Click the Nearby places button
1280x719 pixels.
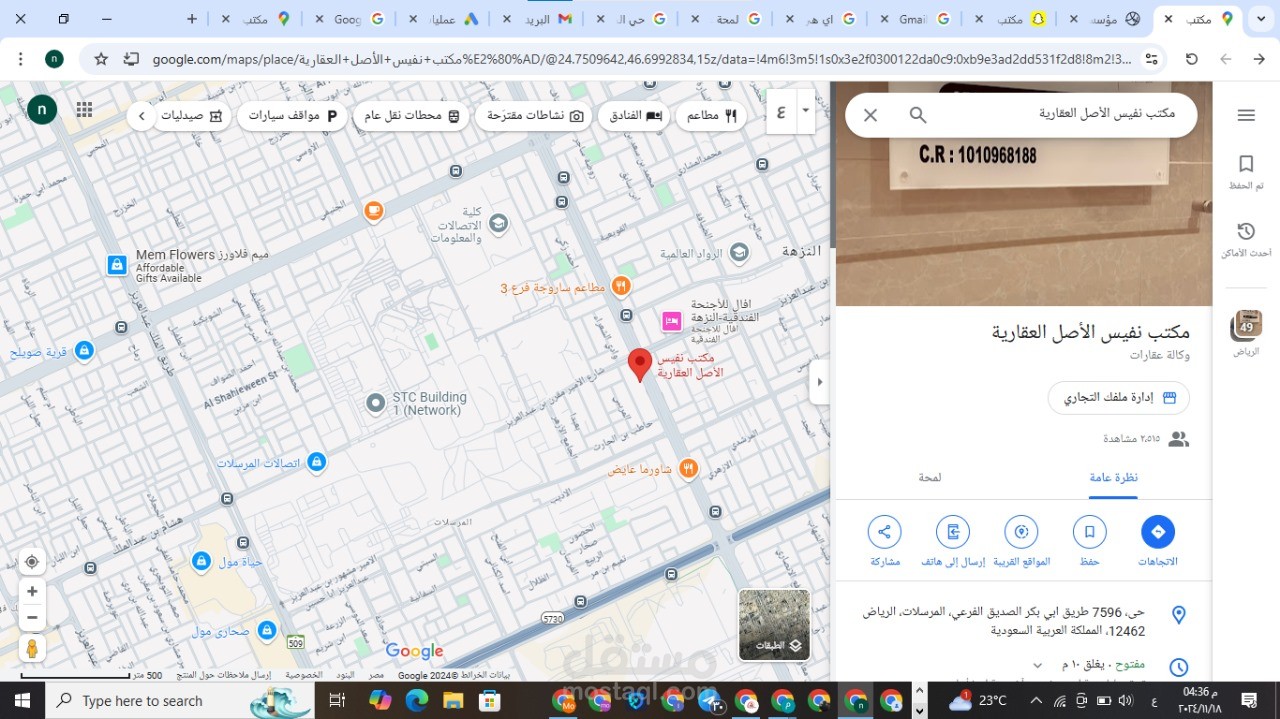pyautogui.click(x=1021, y=540)
